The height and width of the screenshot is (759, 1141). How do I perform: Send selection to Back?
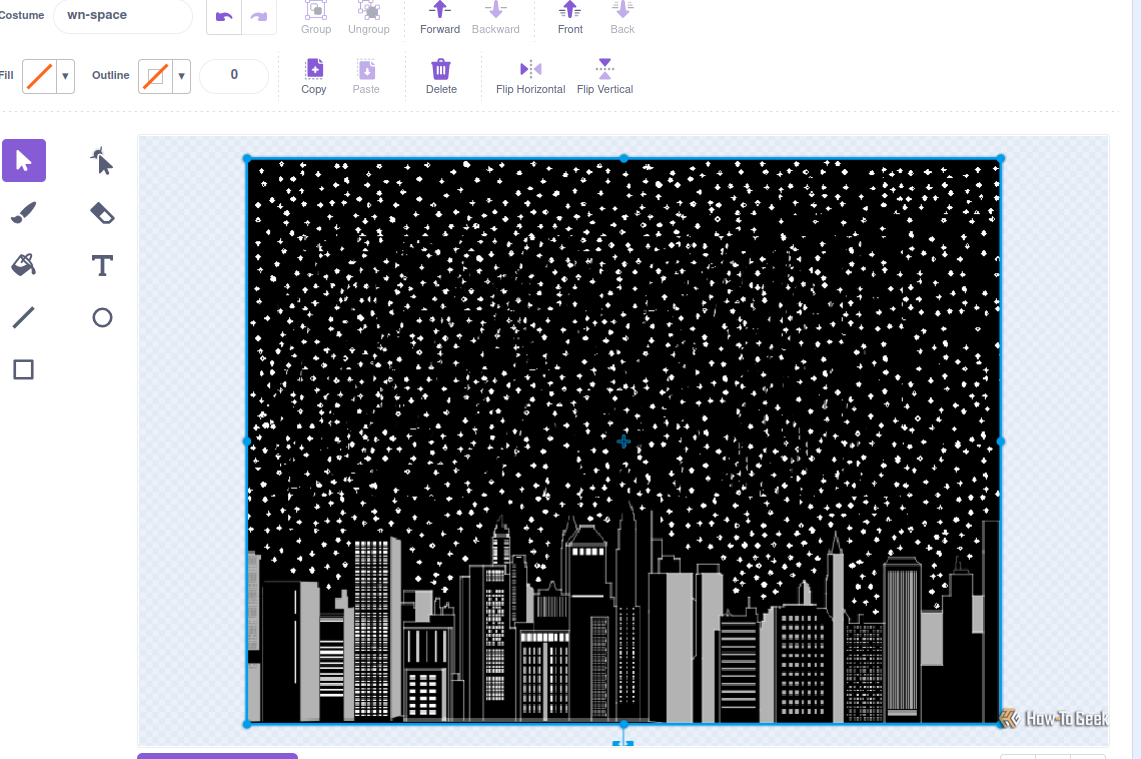point(622,18)
